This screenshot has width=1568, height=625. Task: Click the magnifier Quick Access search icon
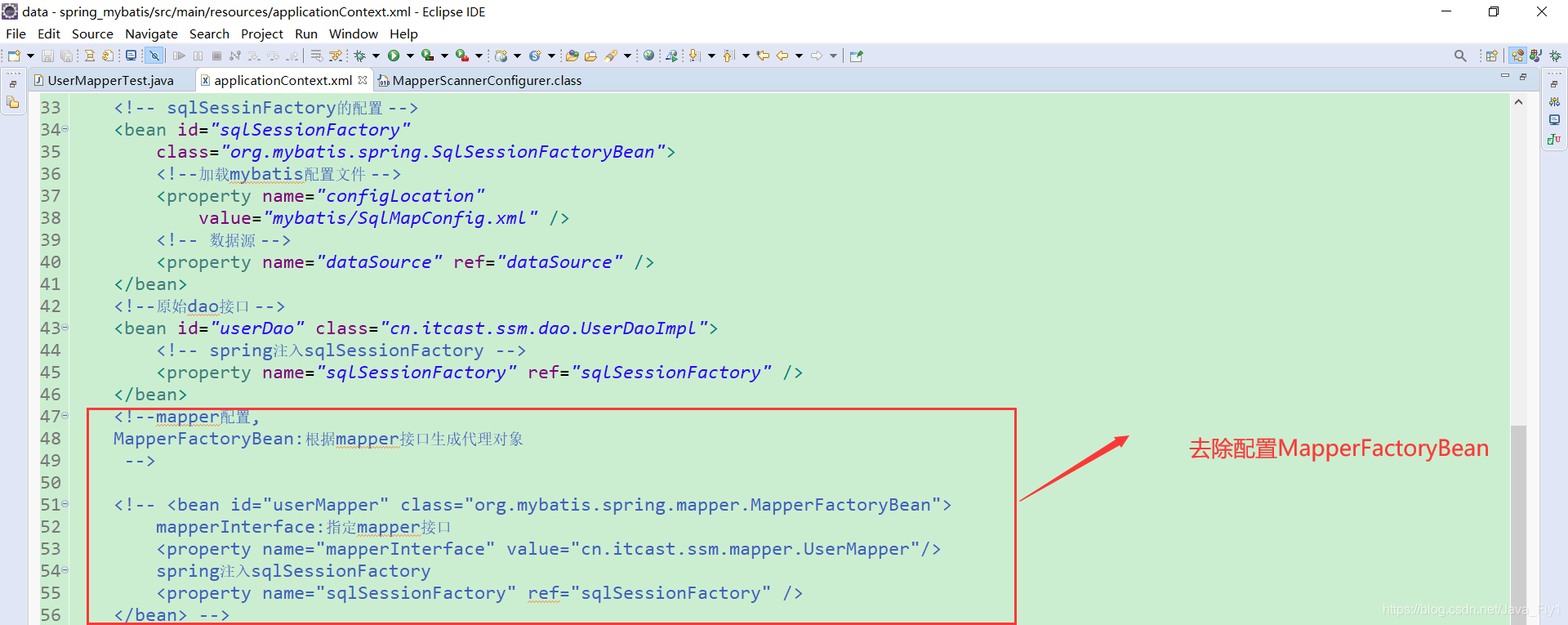[x=1460, y=56]
